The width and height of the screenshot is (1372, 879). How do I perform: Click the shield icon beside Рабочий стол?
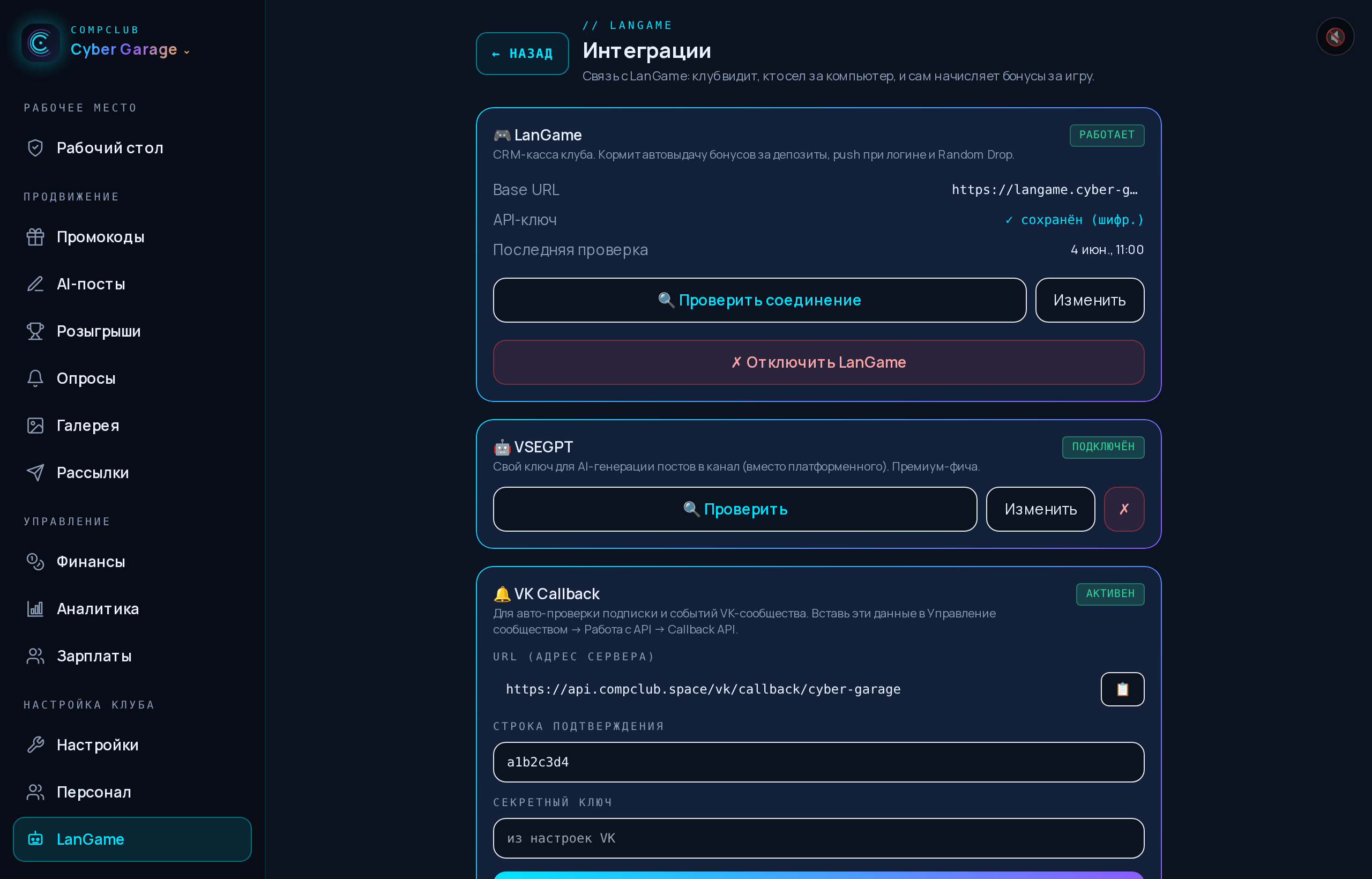point(35,148)
